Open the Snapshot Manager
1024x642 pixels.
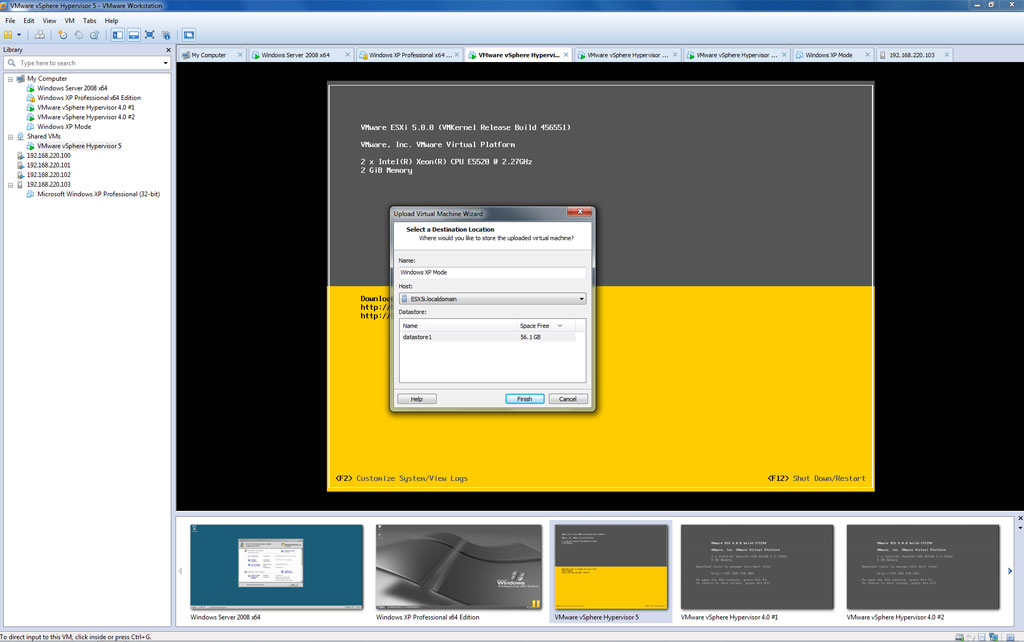click(95, 33)
